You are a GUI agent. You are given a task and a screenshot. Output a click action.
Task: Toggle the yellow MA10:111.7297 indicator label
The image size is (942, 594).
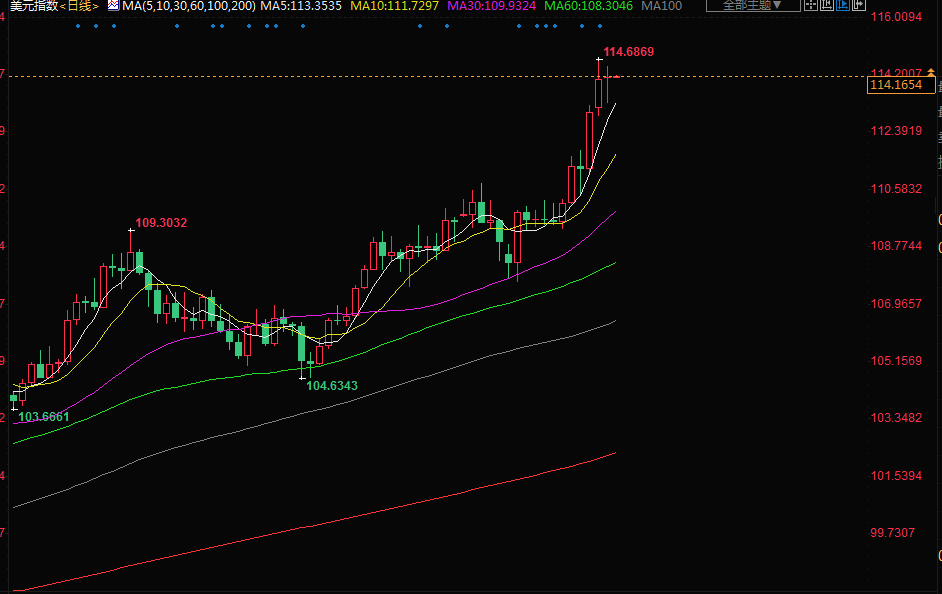394,6
